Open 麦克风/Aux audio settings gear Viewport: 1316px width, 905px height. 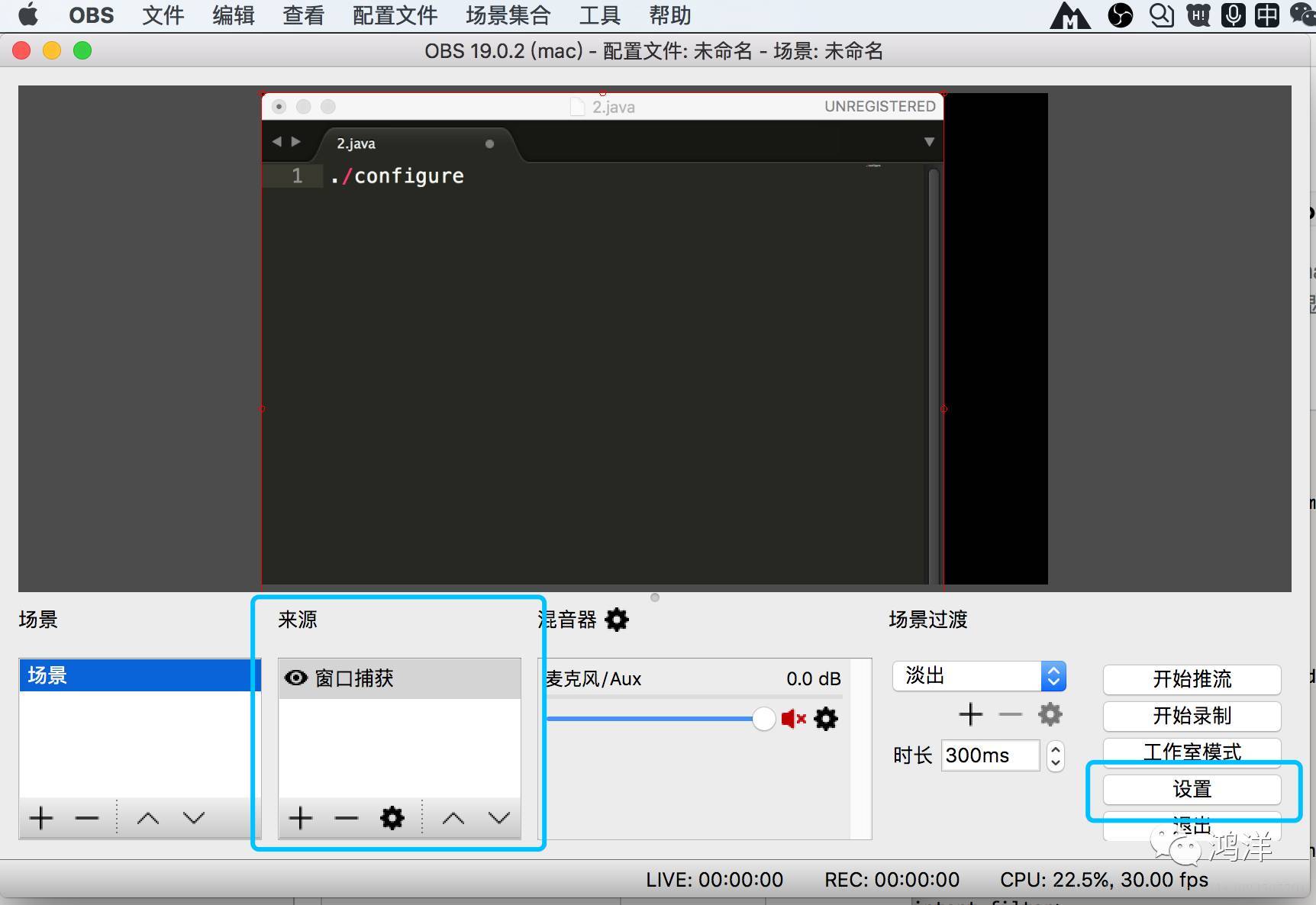click(826, 719)
